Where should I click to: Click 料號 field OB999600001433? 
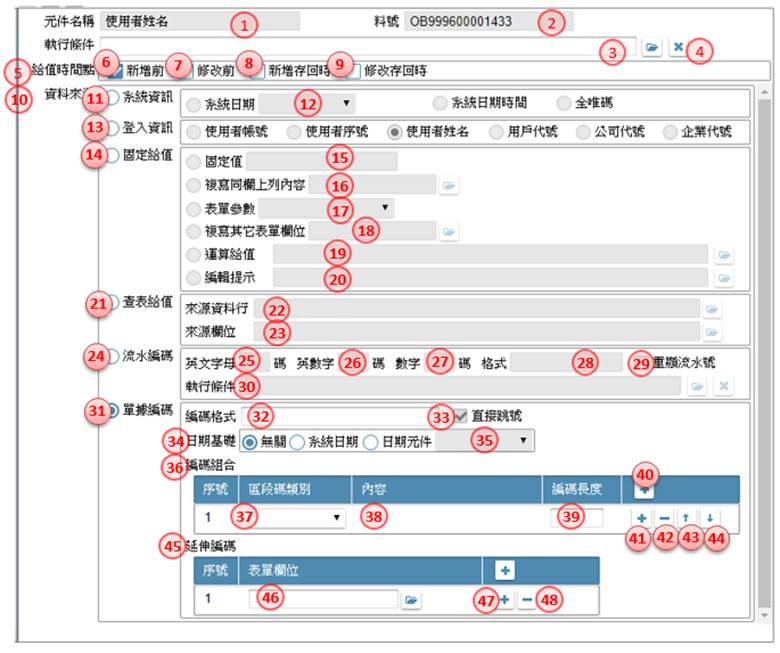(x=488, y=21)
